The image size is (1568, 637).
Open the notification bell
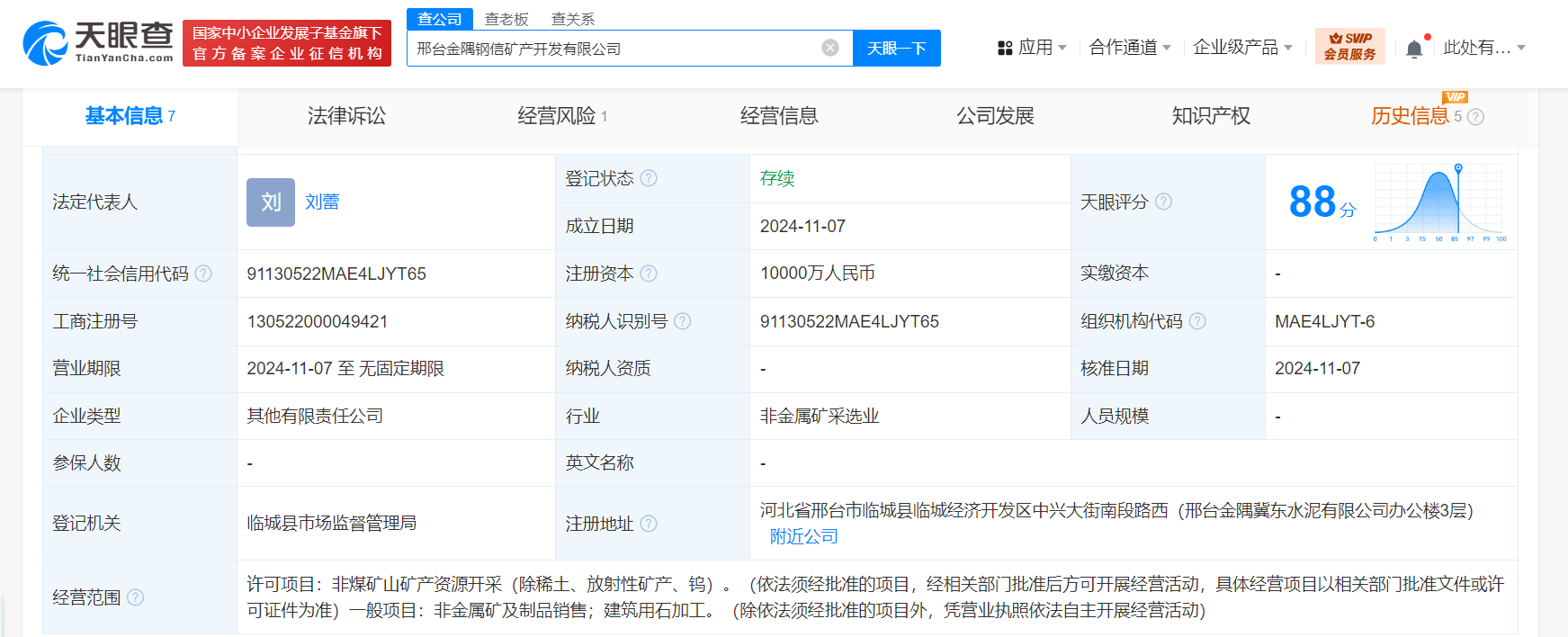point(1414,49)
